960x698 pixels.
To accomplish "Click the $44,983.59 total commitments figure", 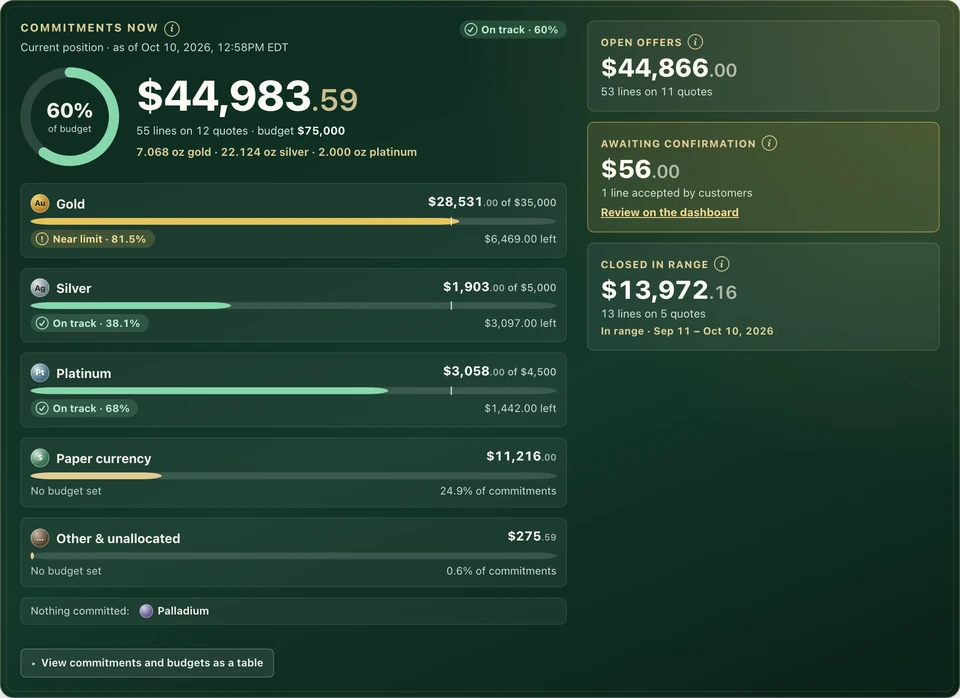I will (x=247, y=97).
